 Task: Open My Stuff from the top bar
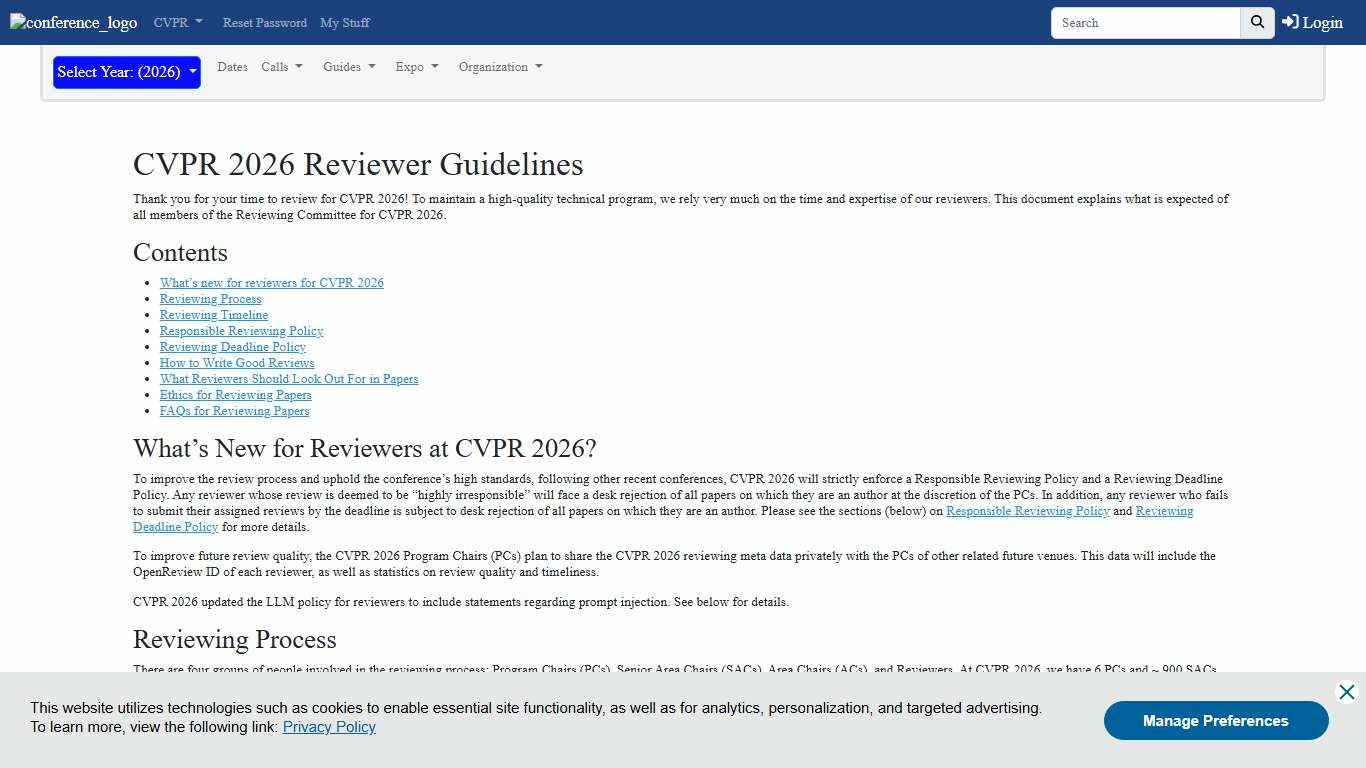tap(344, 22)
